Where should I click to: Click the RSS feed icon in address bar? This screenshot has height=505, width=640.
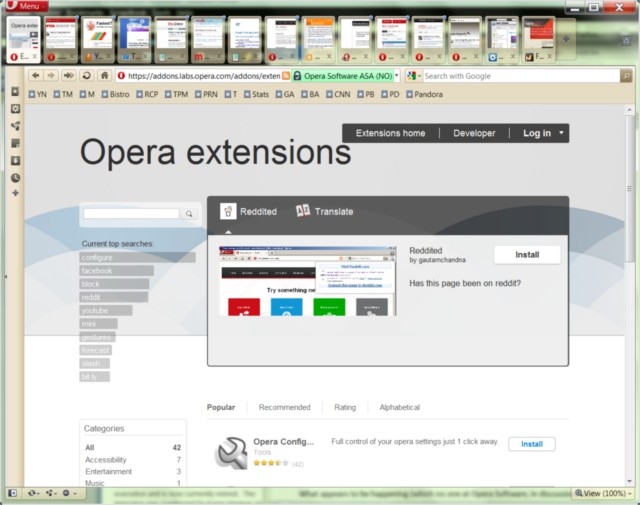(286, 76)
